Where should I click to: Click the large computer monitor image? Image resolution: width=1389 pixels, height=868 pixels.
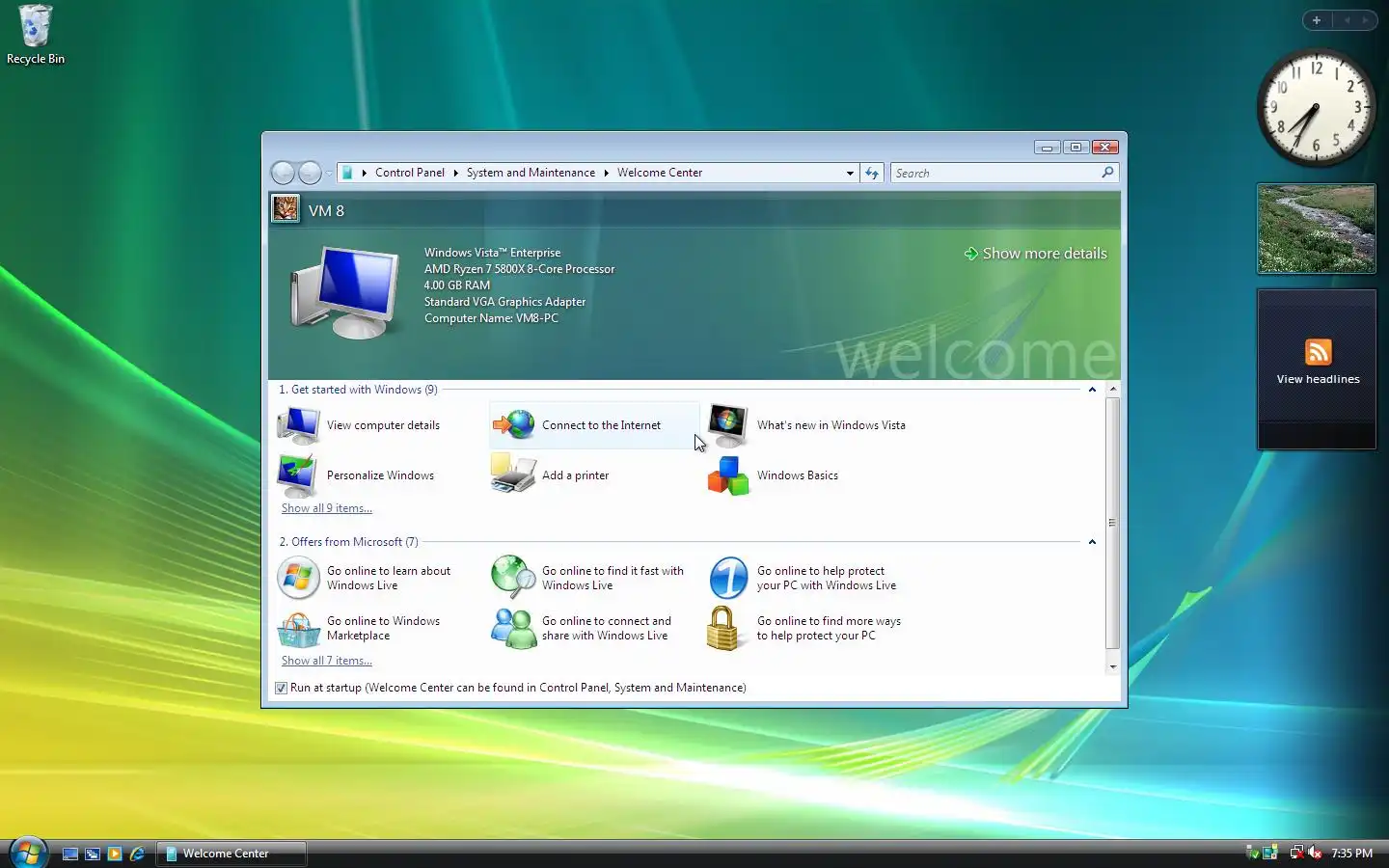[345, 291]
